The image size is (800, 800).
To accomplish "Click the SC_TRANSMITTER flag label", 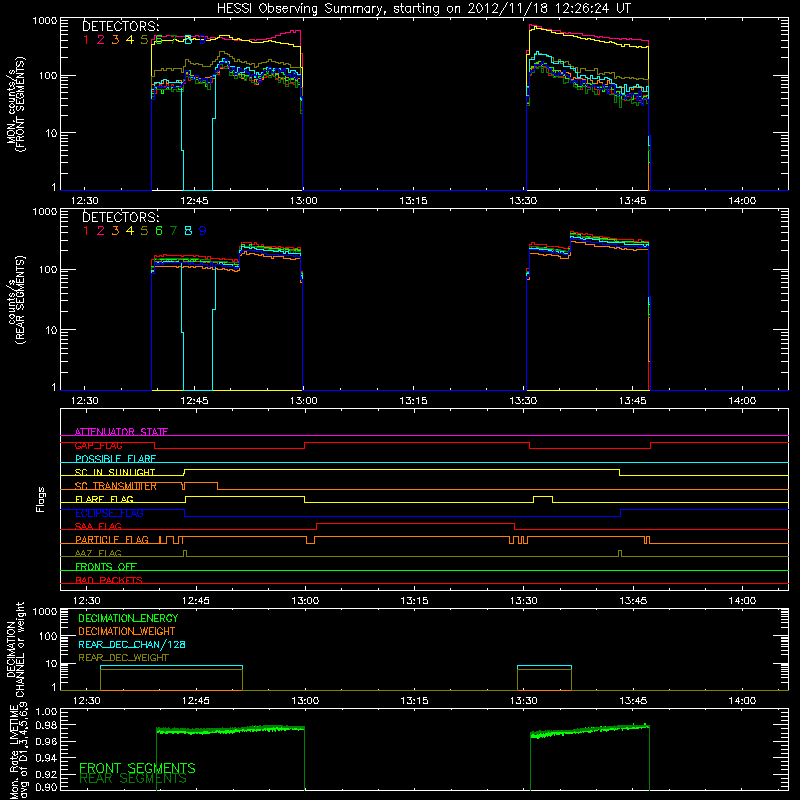I will (x=116, y=486).
